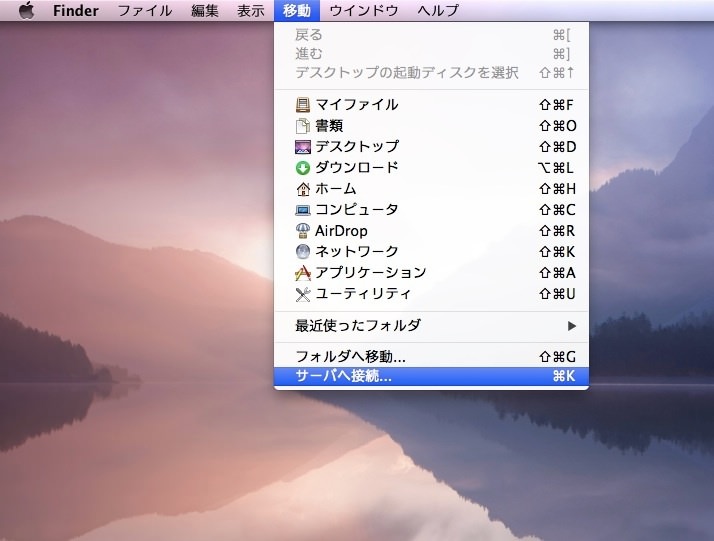
Task: Click the 最近使ったフォルダ submenu arrow
Action: pyautogui.click(x=572, y=326)
